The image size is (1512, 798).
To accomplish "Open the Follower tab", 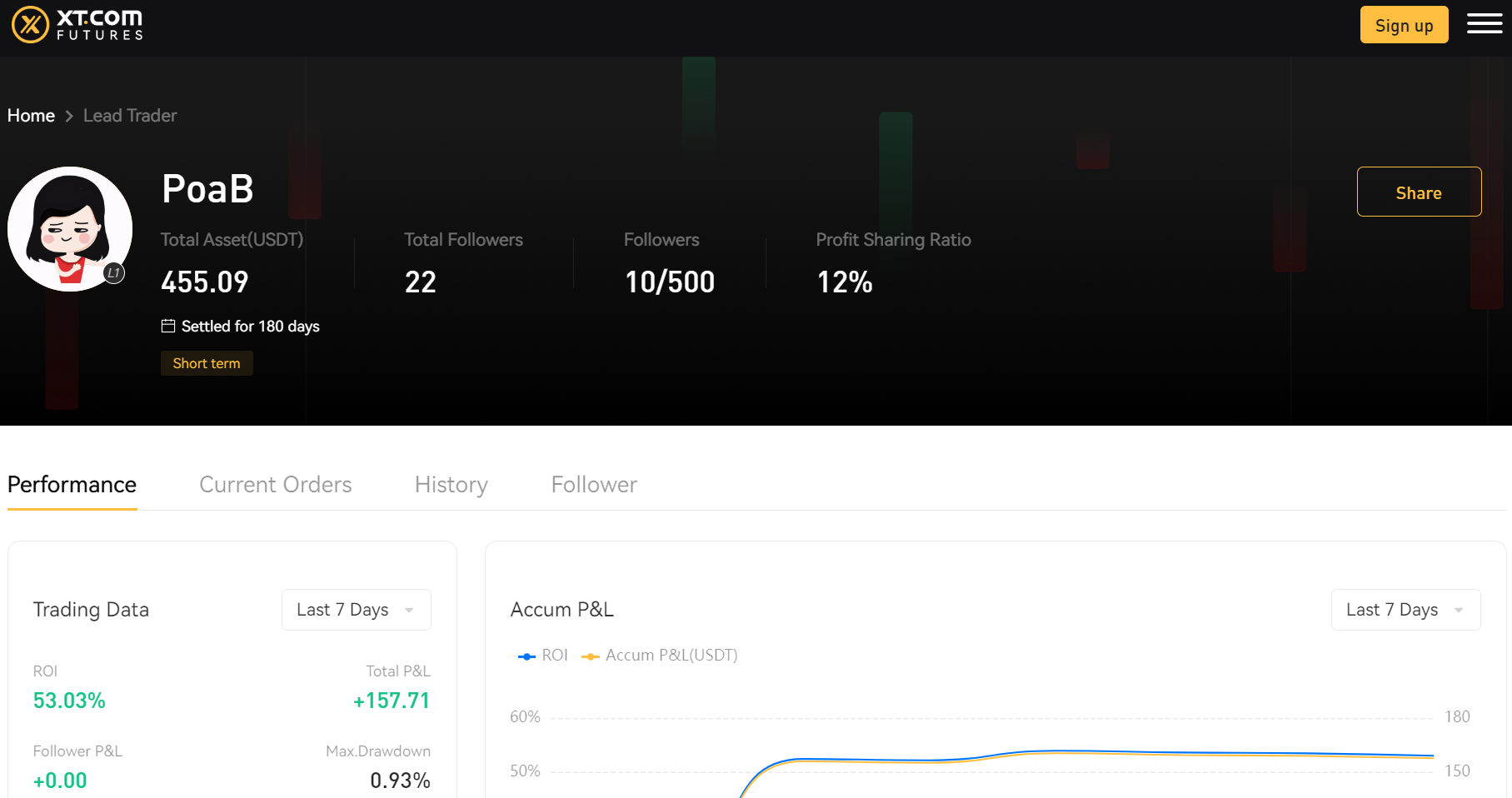I will click(x=594, y=485).
